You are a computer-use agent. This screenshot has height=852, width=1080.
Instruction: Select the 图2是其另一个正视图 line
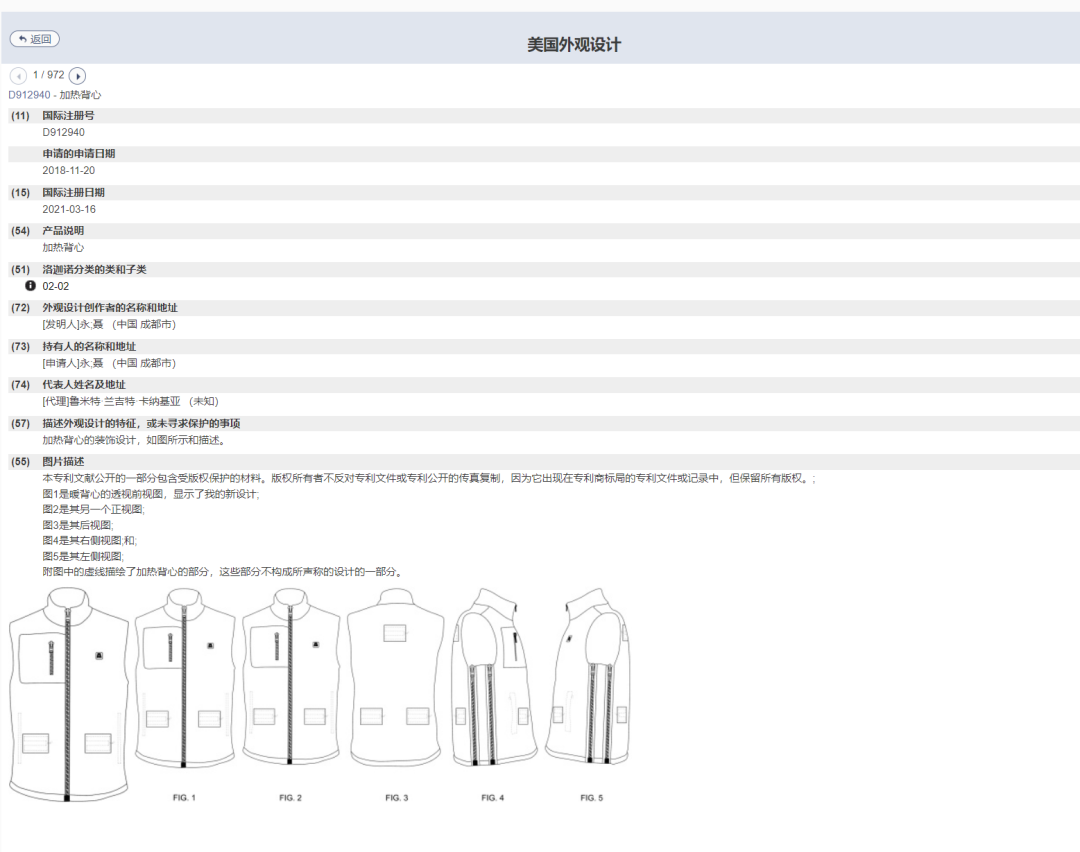94,510
